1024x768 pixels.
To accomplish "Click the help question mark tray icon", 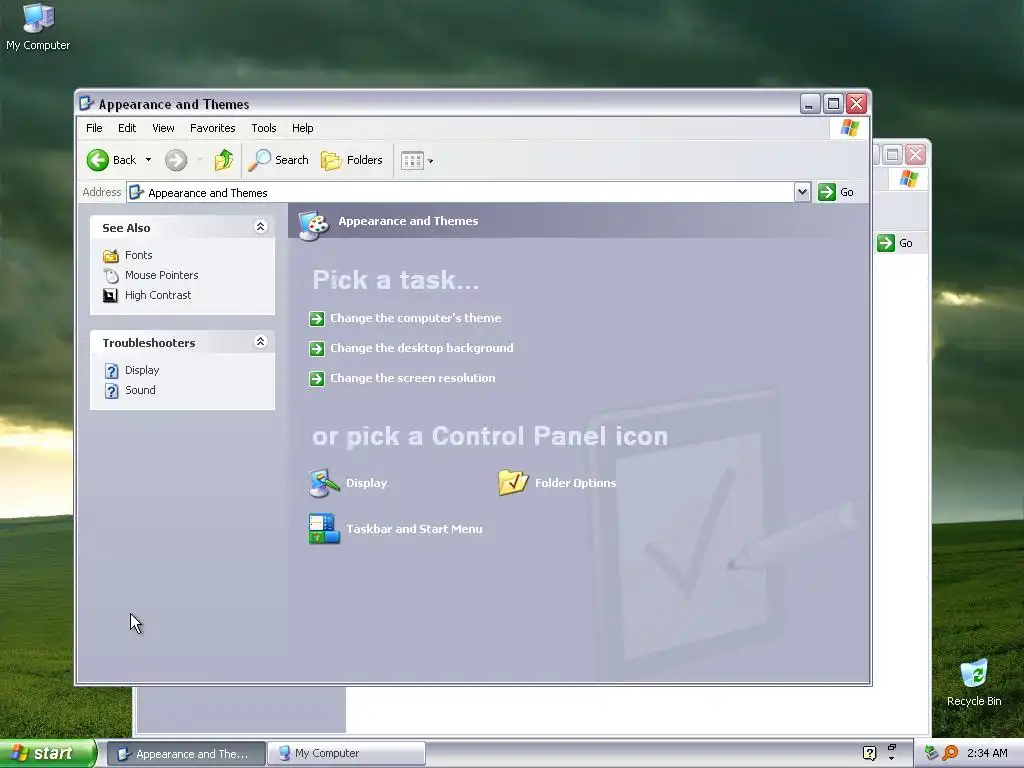I will point(869,753).
